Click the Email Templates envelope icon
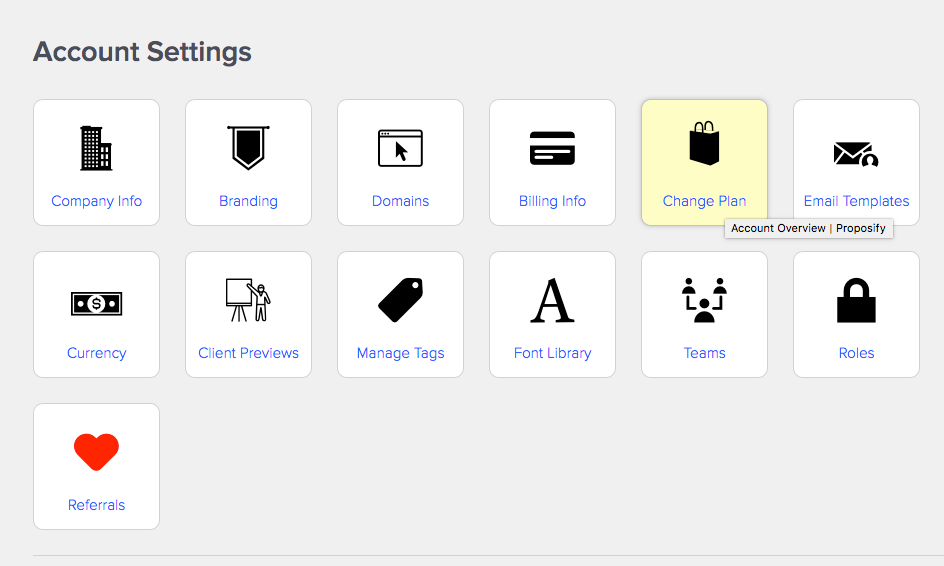944x566 pixels. click(x=856, y=154)
